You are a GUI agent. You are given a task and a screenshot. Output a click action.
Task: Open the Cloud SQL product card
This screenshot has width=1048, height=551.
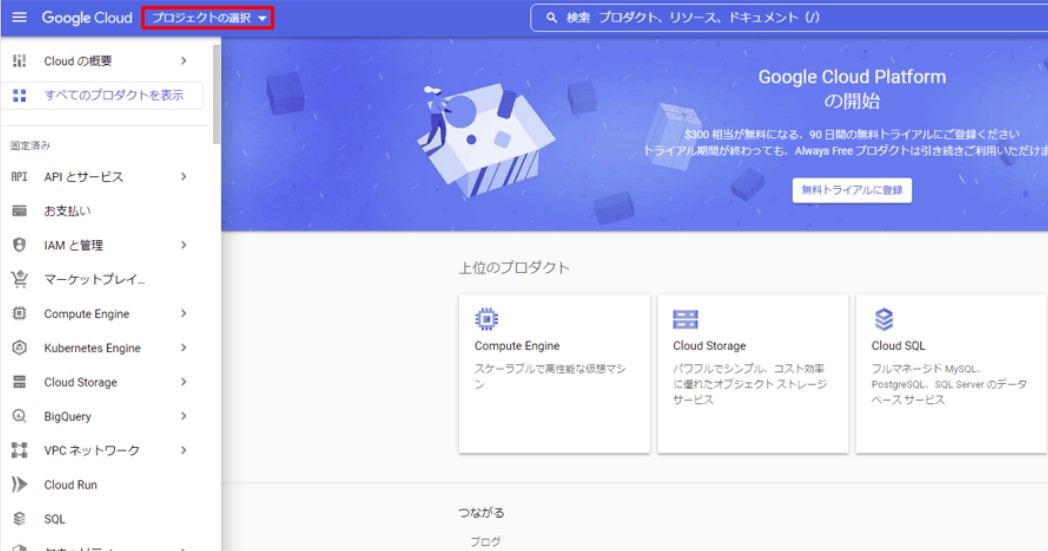(952, 374)
